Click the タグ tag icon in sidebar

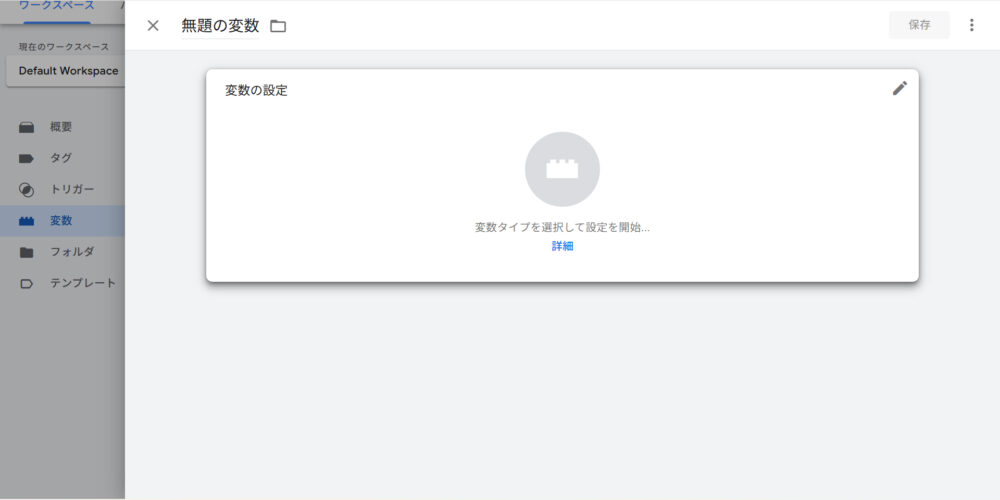click(27, 158)
